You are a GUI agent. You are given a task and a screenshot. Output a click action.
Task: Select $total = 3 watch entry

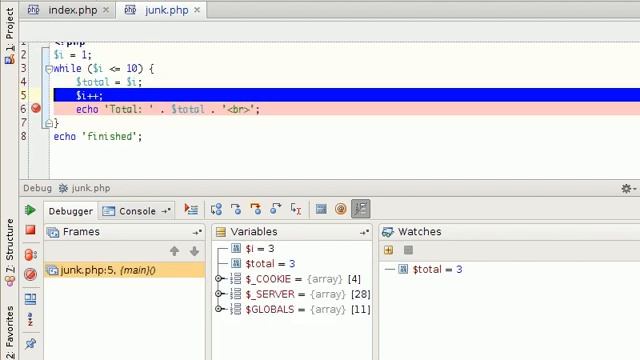pos(437,269)
